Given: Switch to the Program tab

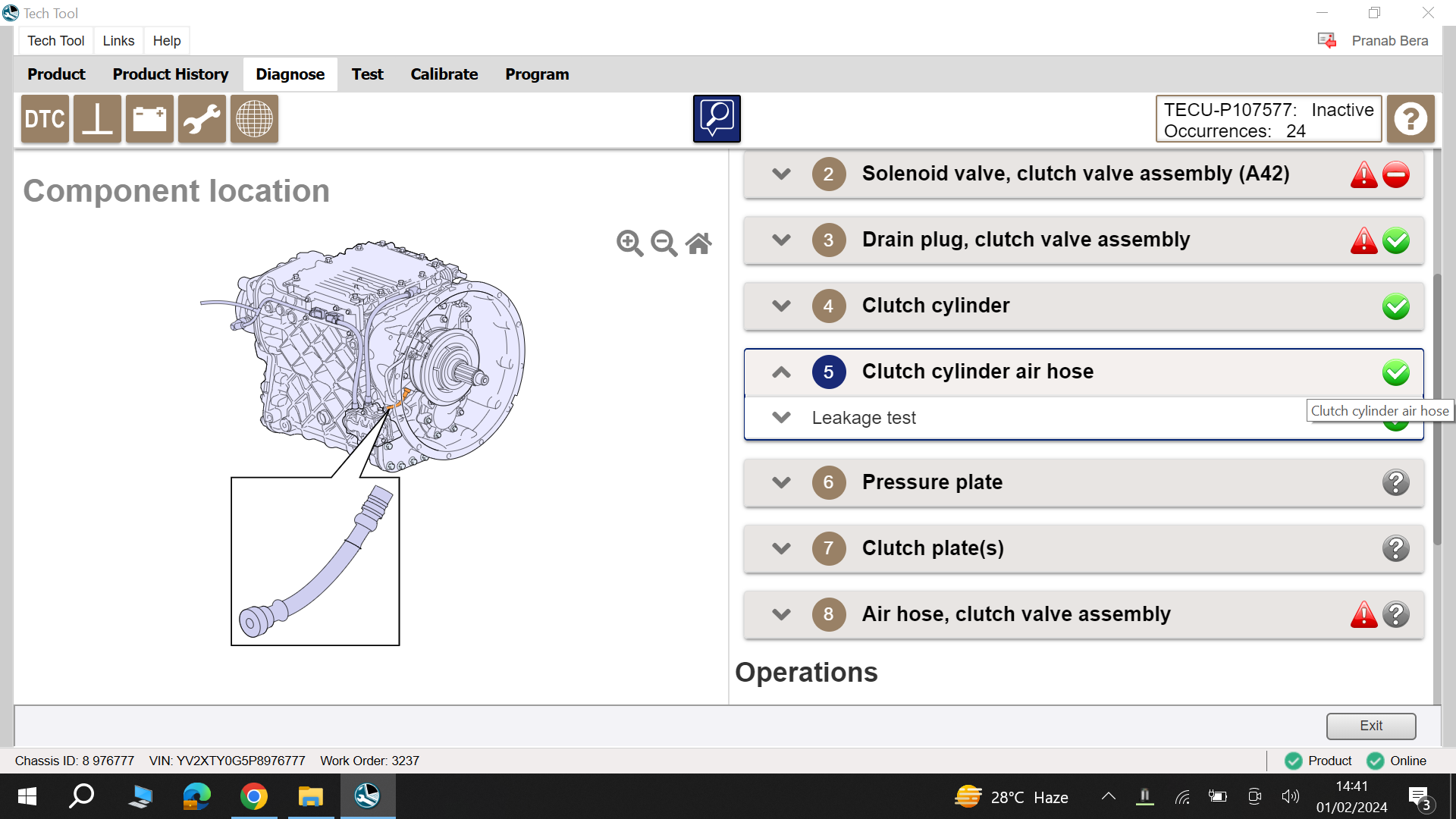Looking at the screenshot, I should pyautogui.click(x=537, y=74).
